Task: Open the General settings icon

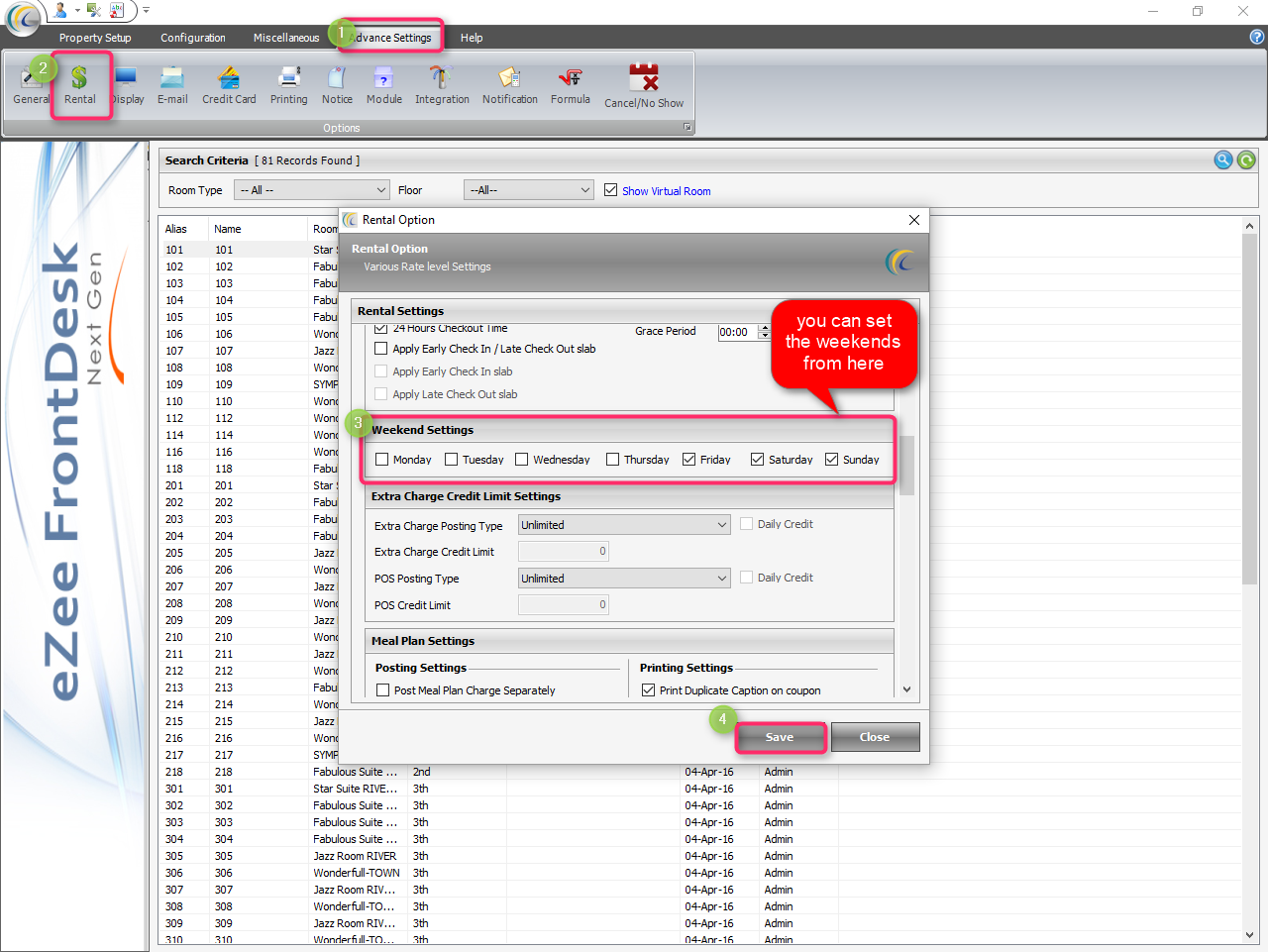Action: pyautogui.click(x=30, y=86)
